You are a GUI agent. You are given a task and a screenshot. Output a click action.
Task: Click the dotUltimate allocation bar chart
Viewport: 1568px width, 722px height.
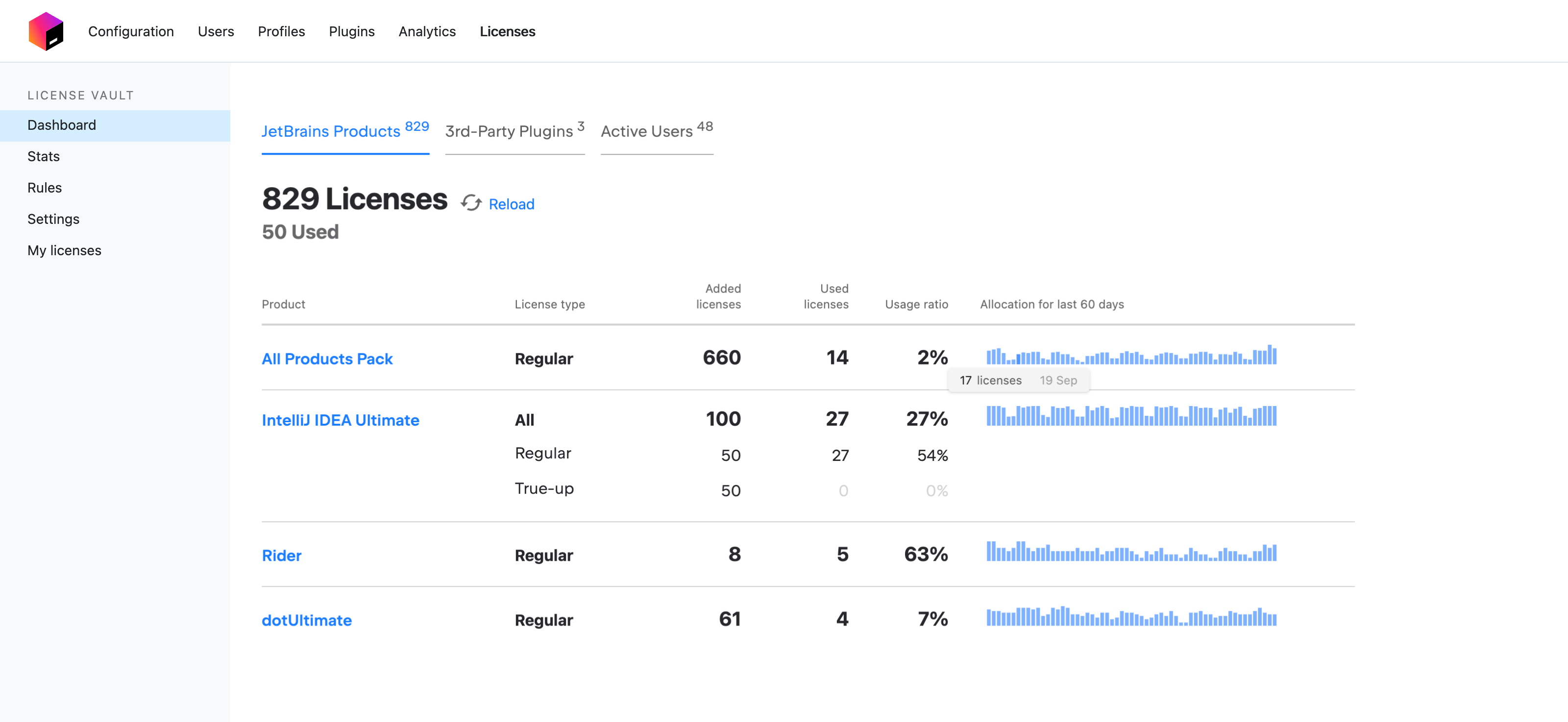tap(1131, 616)
